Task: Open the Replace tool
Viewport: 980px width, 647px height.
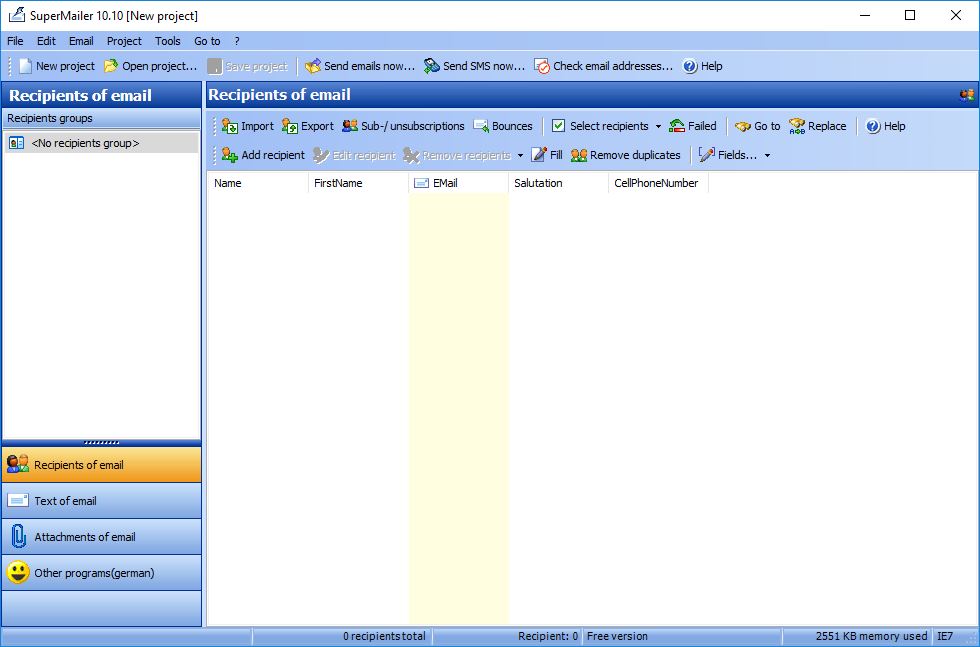Action: point(818,126)
